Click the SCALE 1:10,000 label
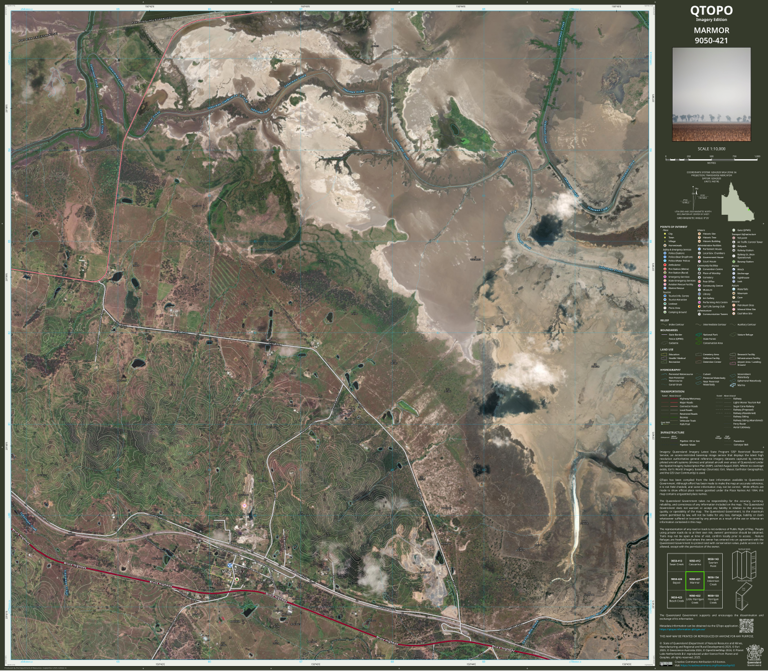The height and width of the screenshot is (671, 768). point(711,149)
